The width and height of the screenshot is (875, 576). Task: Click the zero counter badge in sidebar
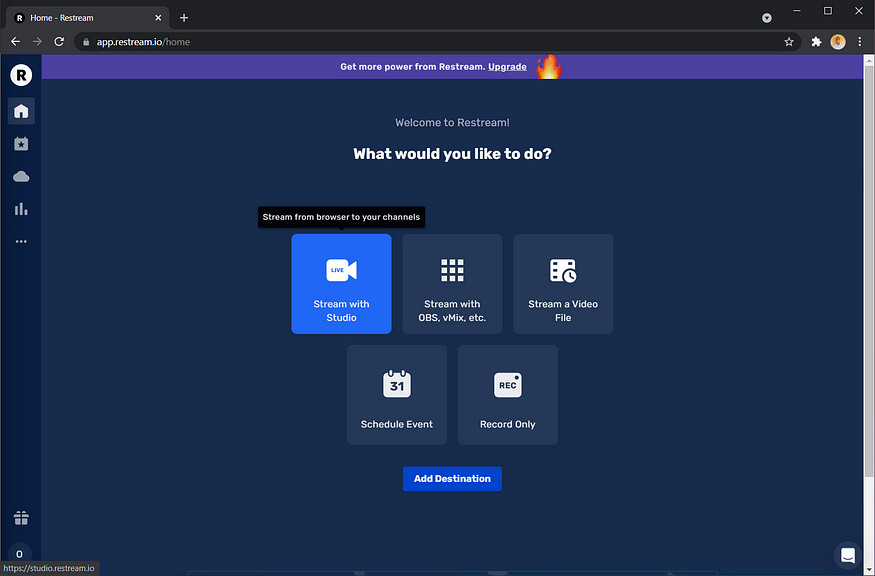tap(20, 554)
